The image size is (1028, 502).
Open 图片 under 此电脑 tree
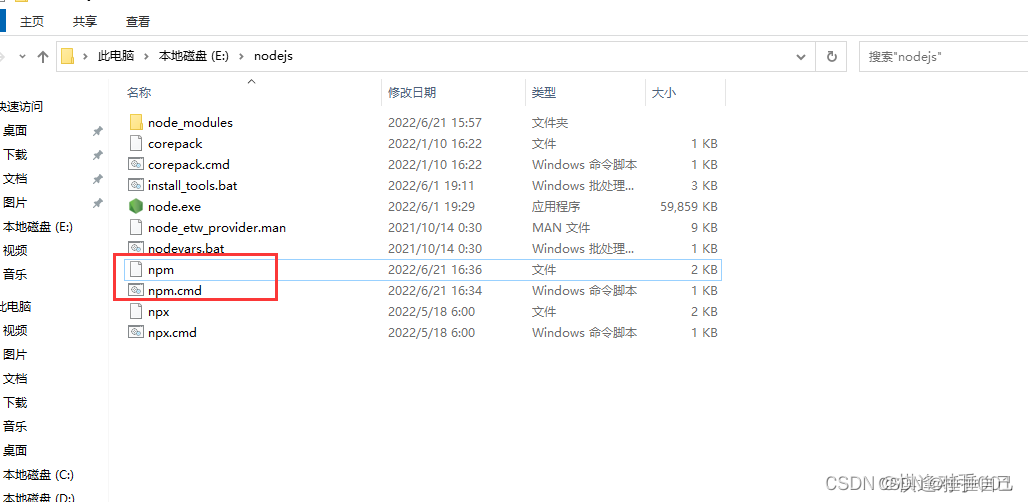click(x=15, y=355)
